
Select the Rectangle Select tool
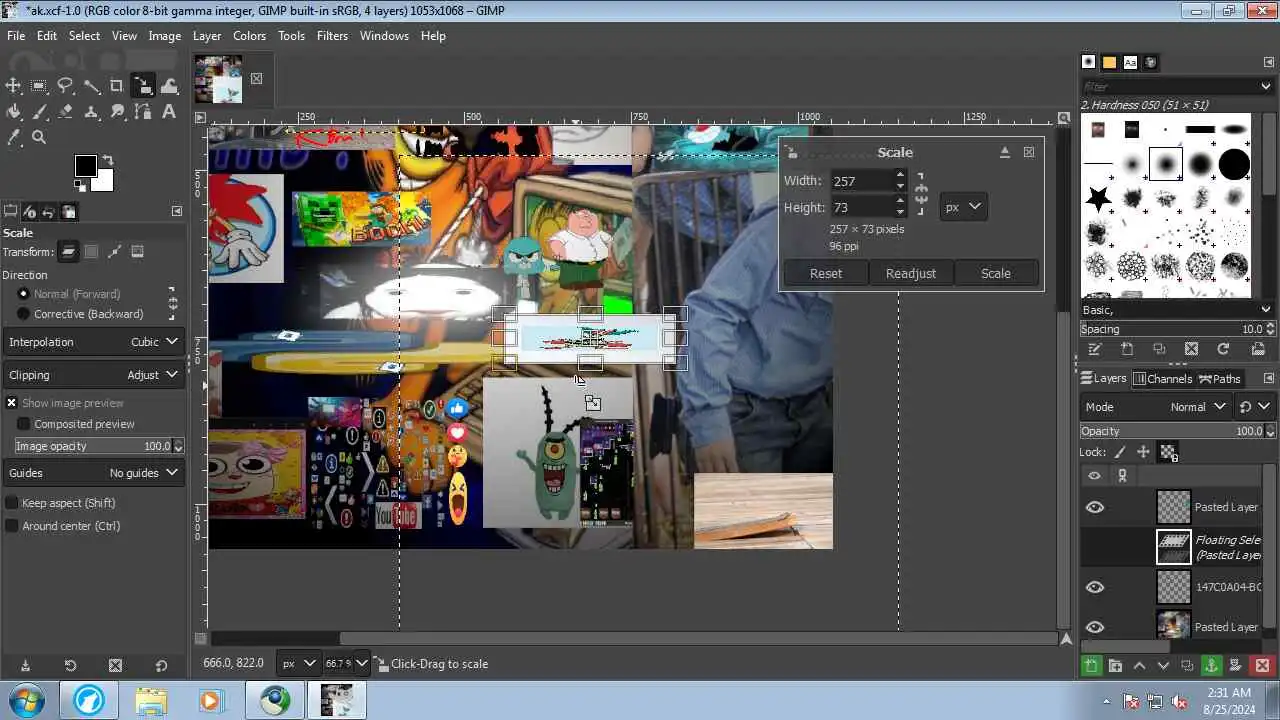tap(39, 86)
